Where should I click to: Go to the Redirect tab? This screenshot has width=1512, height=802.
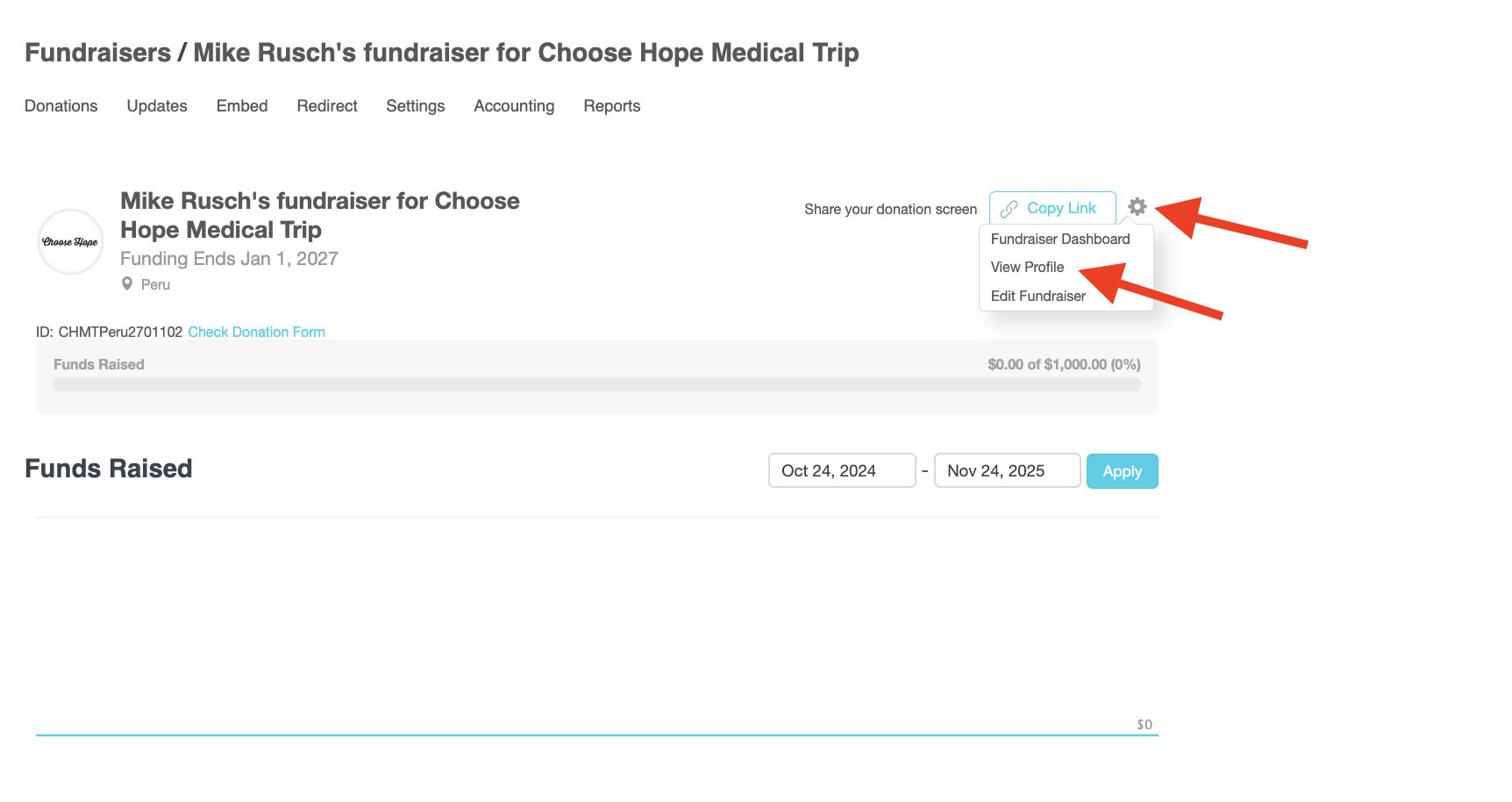point(327,106)
